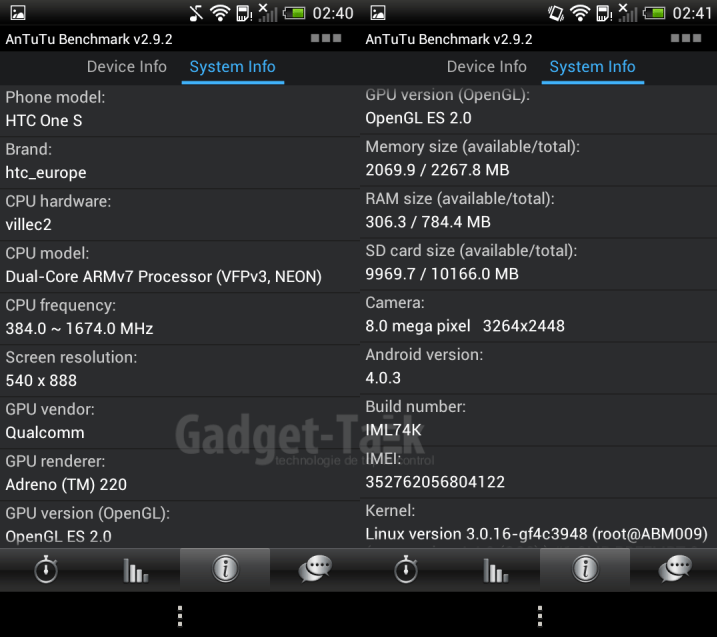Tap the three squares indicator in right title bar
The height and width of the screenshot is (637, 717).
(686, 38)
